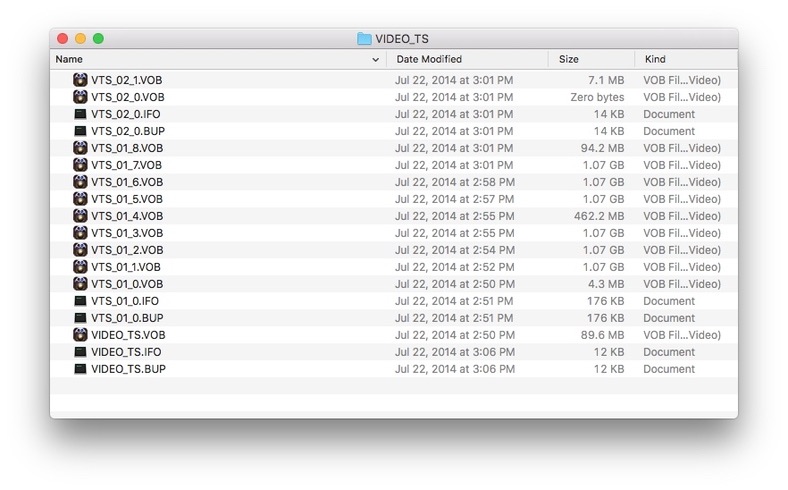Click the VTS_01_6.VOB file icon

(80, 182)
